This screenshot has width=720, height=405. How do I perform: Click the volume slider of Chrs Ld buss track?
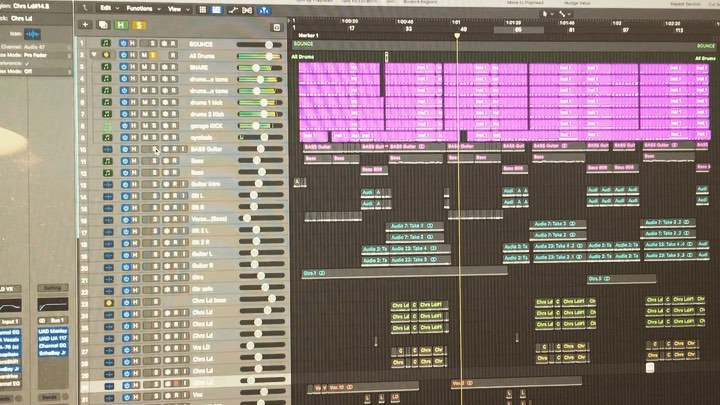point(262,298)
